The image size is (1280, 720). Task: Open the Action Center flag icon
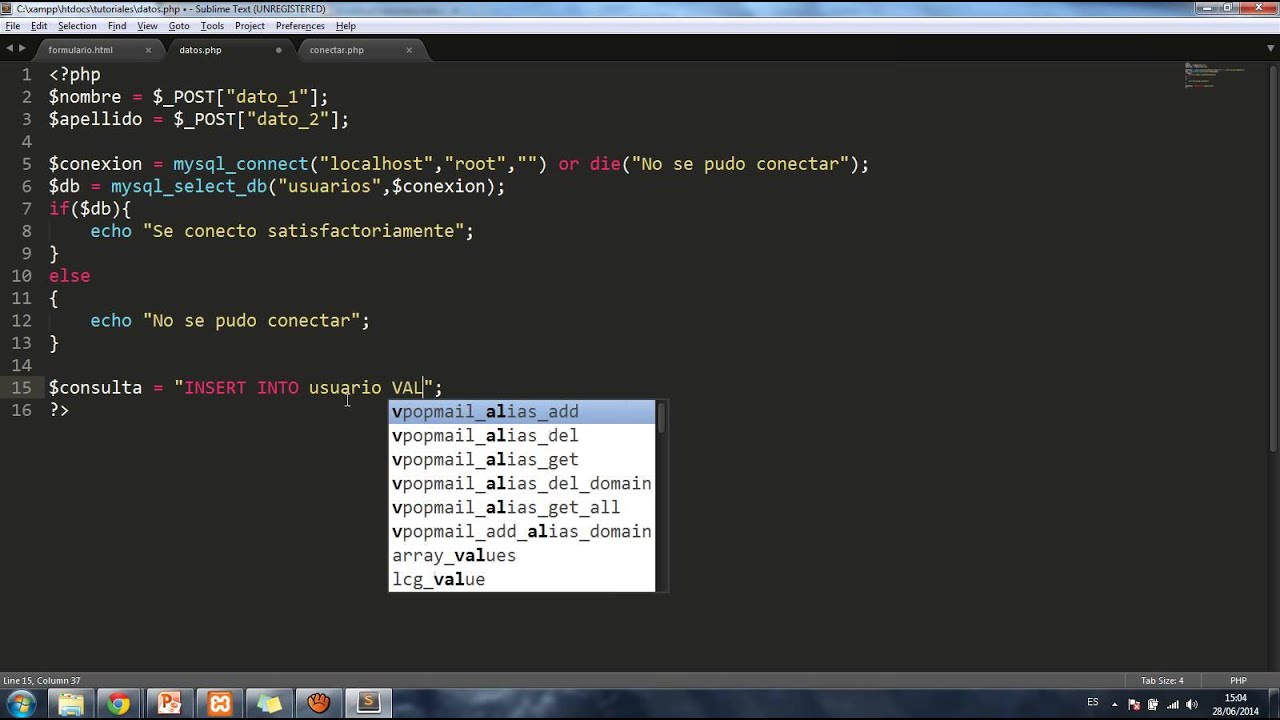(1136, 704)
